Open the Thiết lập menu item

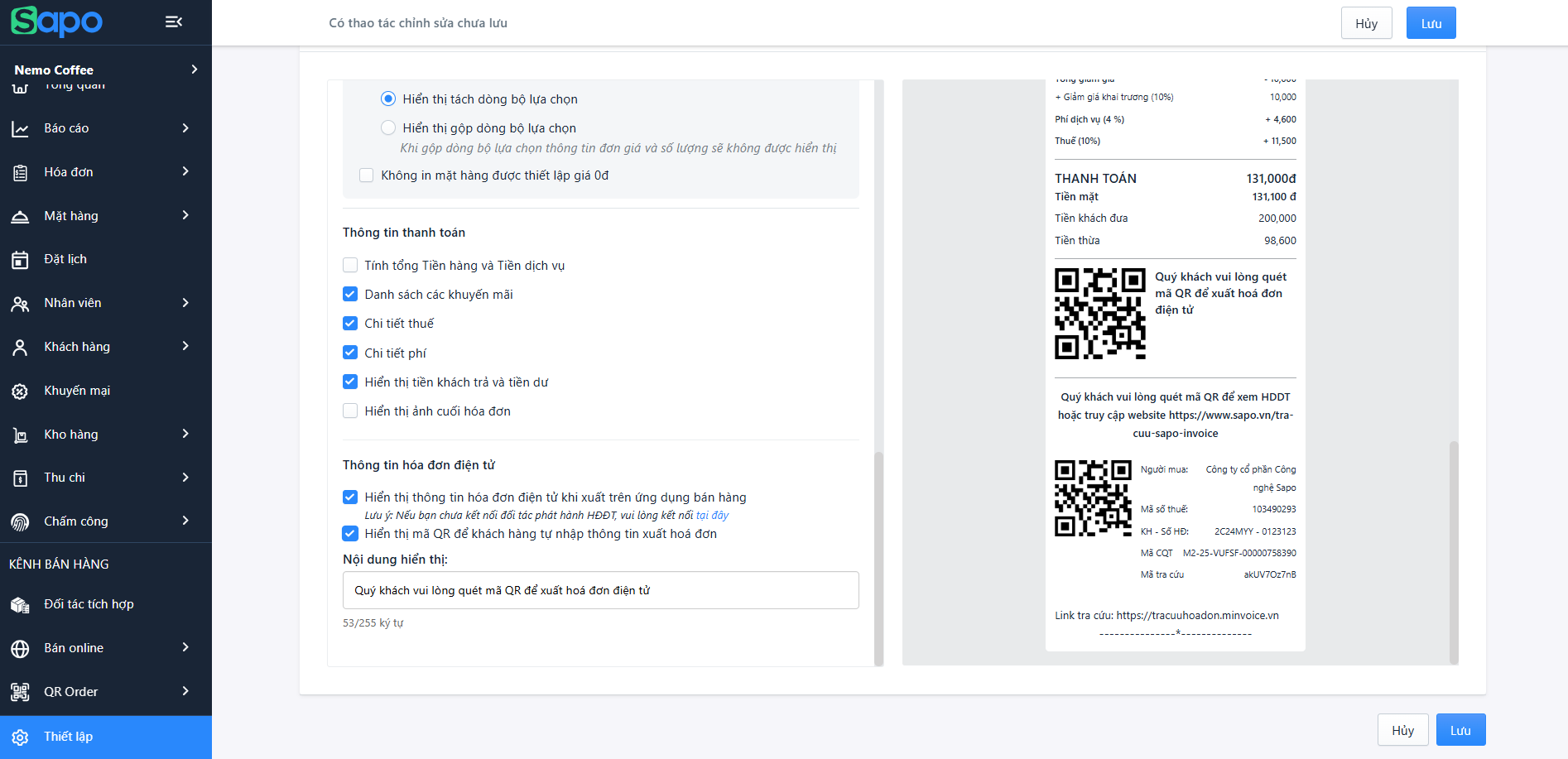pos(106,737)
